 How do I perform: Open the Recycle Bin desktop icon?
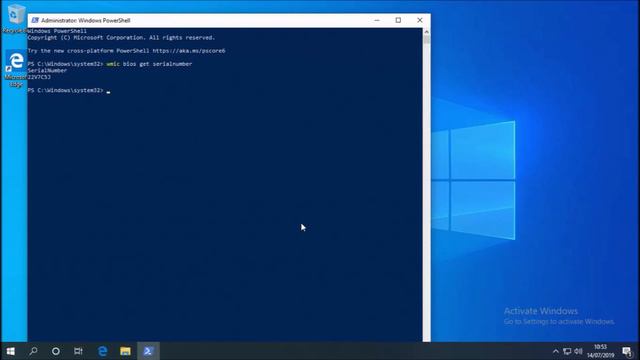pos(15,18)
